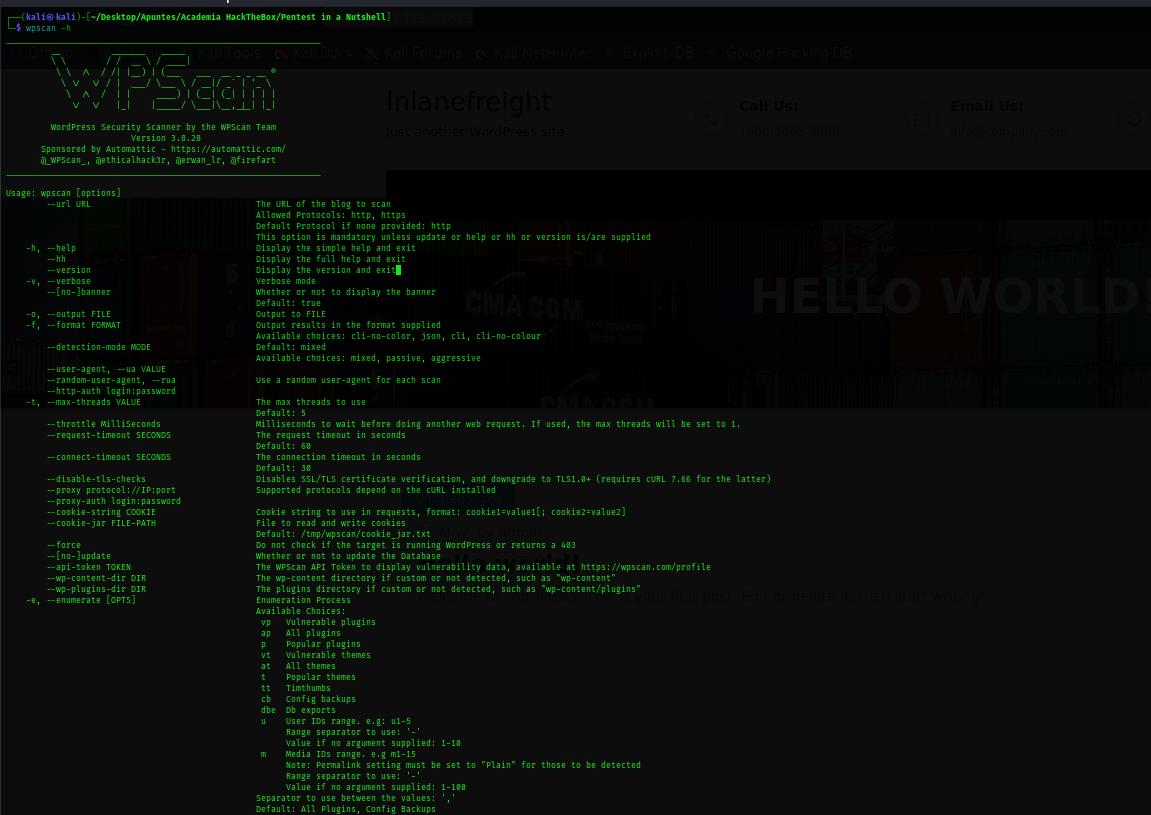Click the terminal path 'Pentest in a Nutshell'
Image resolution: width=1151 pixels, height=815 pixels.
[342, 17]
